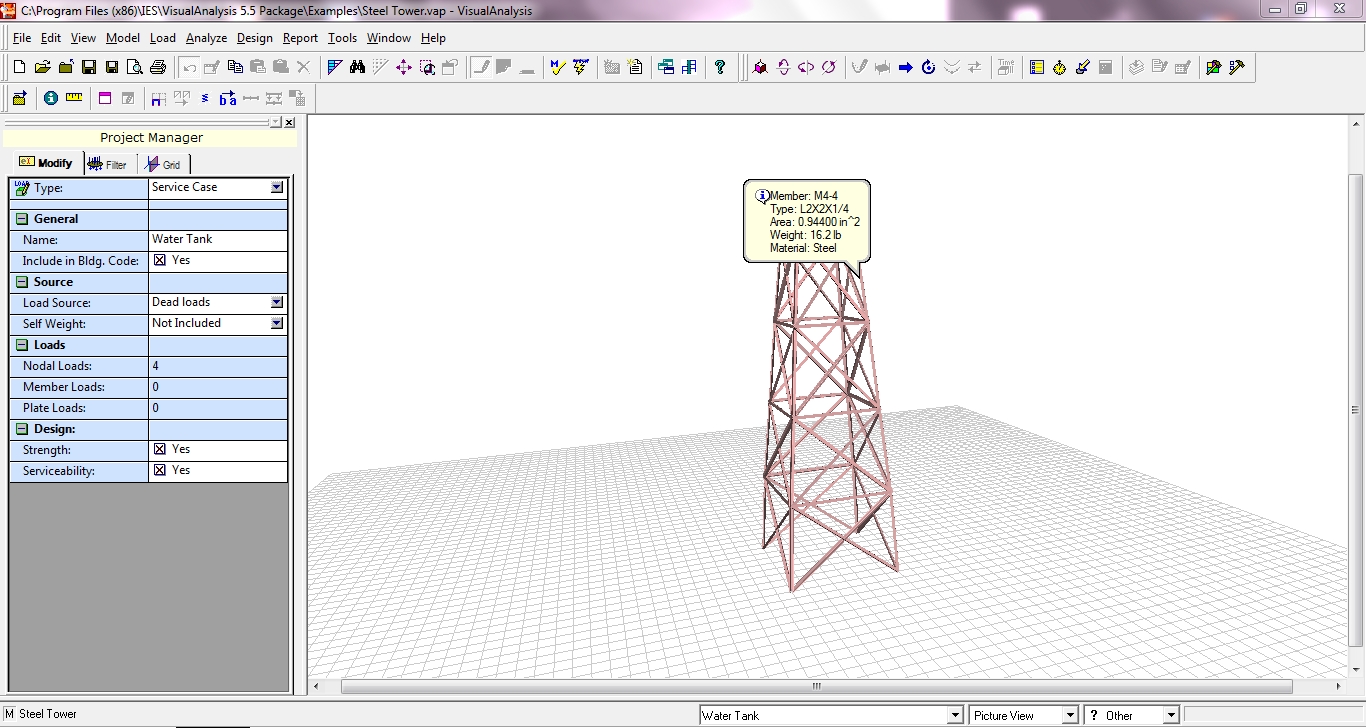Select the purple four-arrow Move tool

pos(404,68)
